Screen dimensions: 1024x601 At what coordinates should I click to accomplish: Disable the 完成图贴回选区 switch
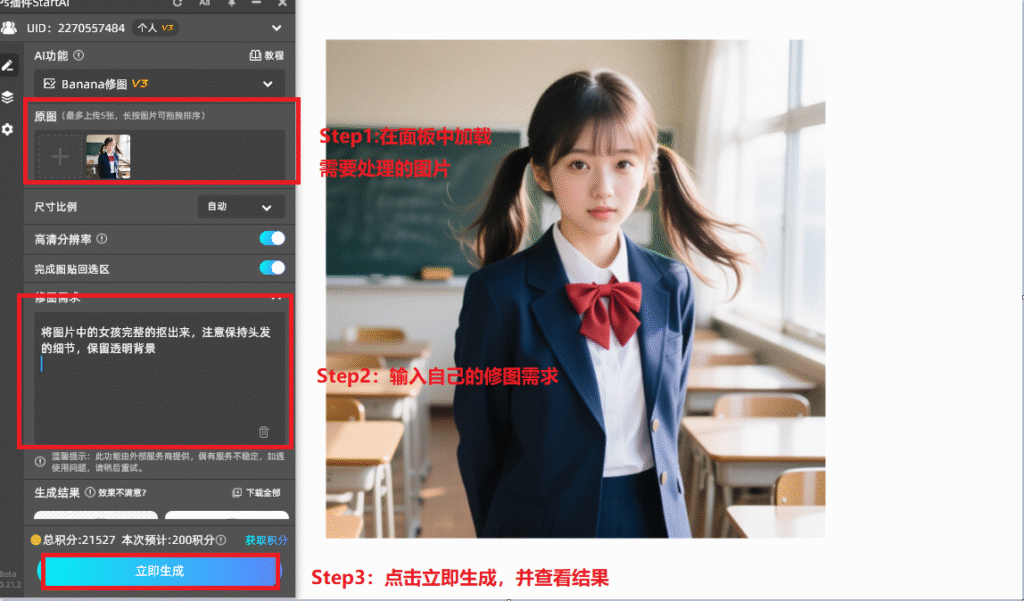coord(271,269)
